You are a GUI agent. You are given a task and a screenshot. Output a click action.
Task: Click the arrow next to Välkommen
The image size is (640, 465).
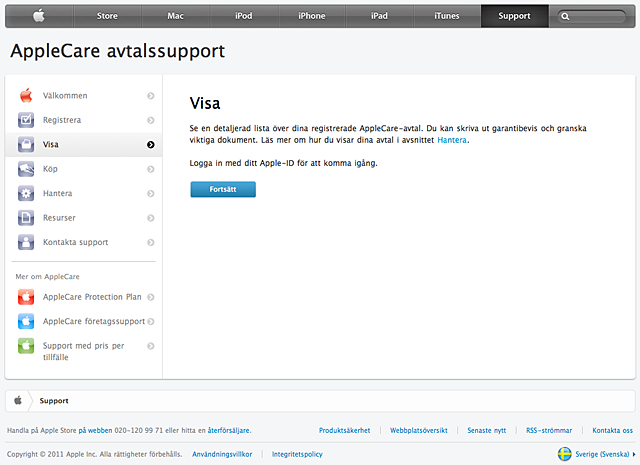(x=151, y=96)
